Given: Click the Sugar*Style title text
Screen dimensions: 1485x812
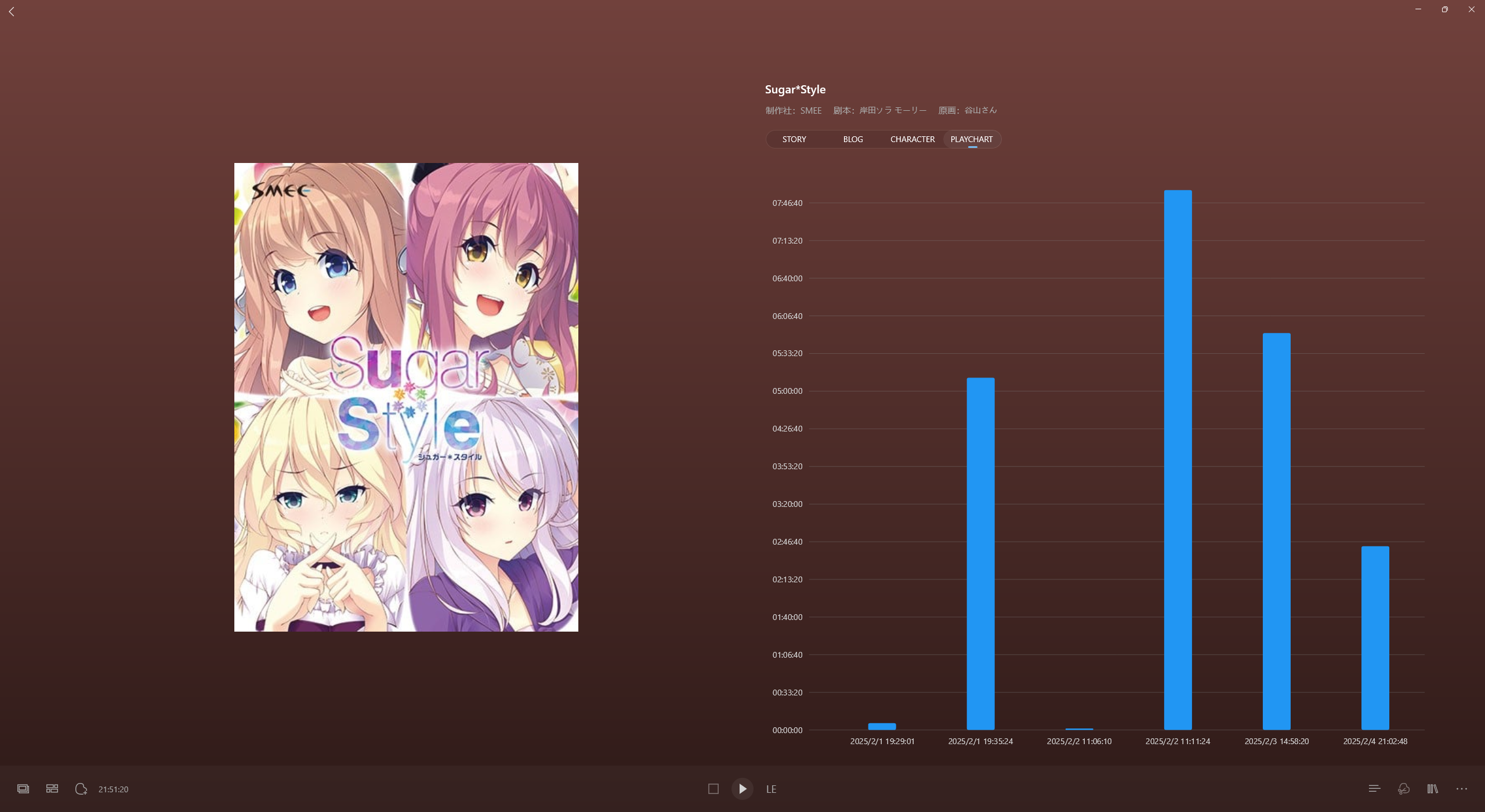Looking at the screenshot, I should (795, 89).
